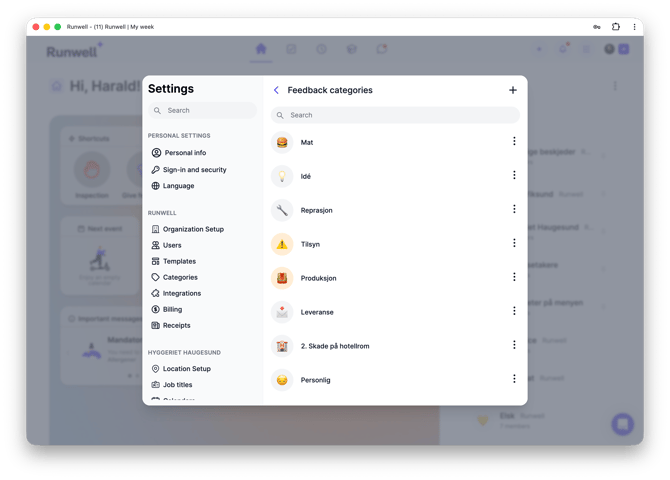Open the chat bubble button
670x480 pixels.
pyautogui.click(x=622, y=424)
